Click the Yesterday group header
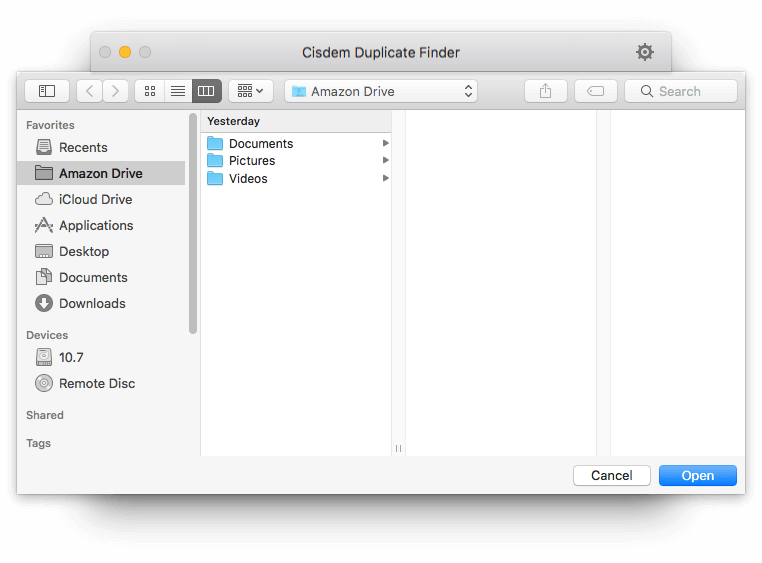The image size is (762, 563). coord(296,121)
